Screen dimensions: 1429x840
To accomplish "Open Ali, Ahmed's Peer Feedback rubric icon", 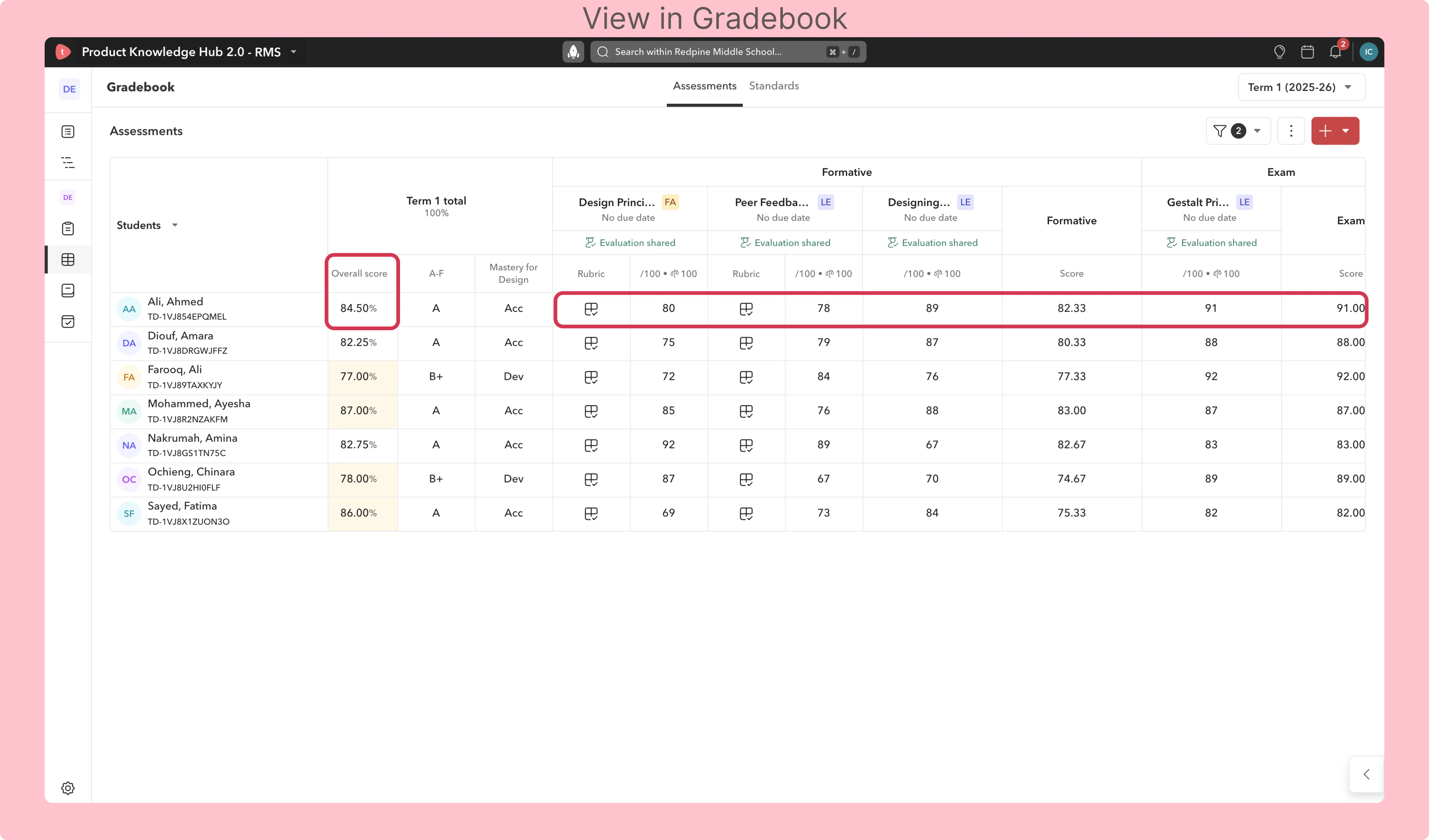I will coord(746,309).
